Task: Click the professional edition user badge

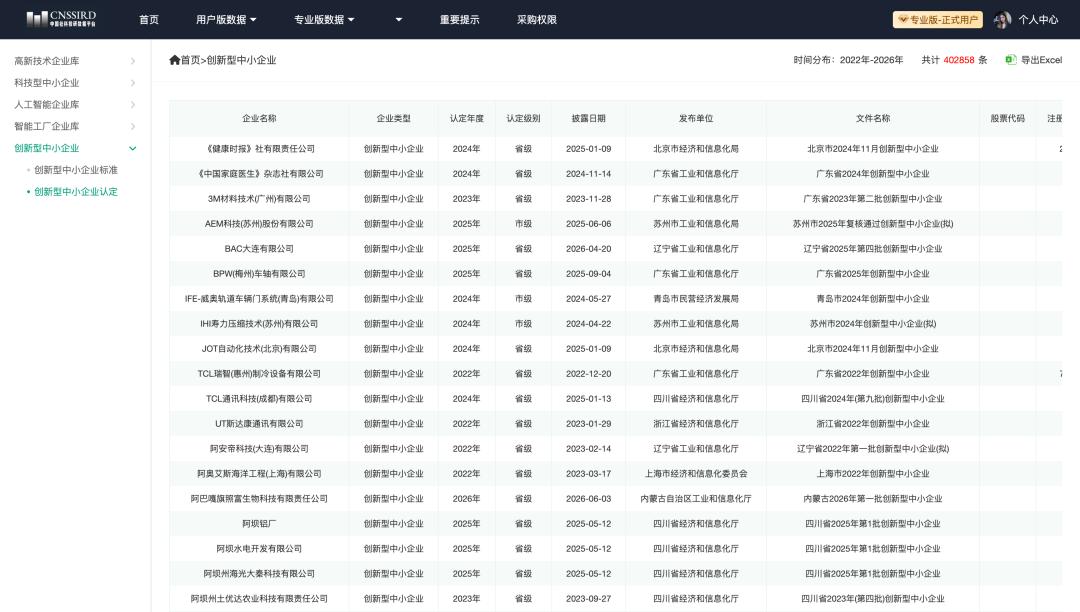Action: point(937,20)
